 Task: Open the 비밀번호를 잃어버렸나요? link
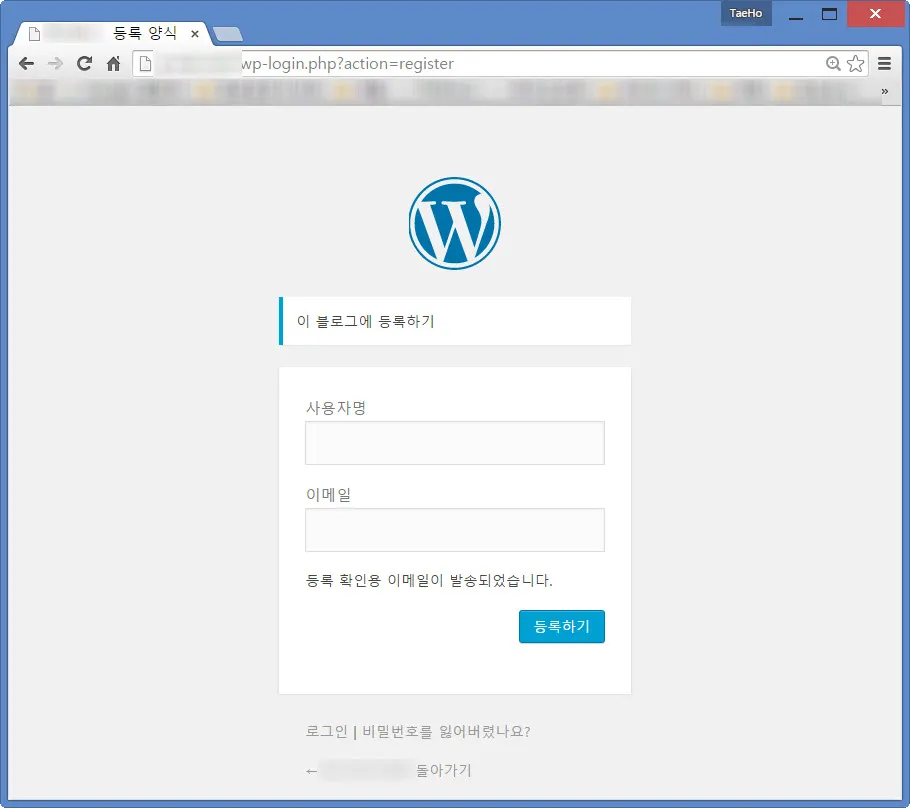(x=446, y=731)
